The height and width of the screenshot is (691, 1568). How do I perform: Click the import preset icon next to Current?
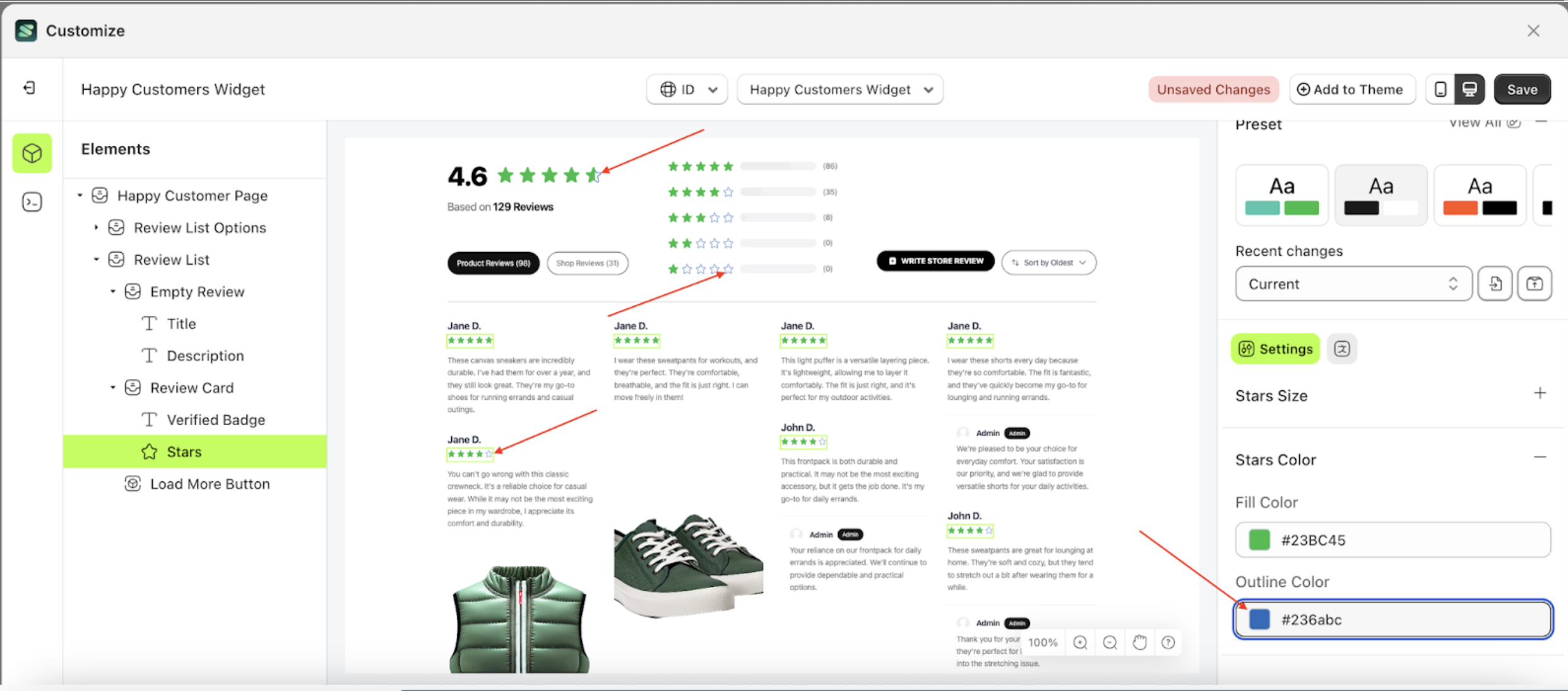1495,284
